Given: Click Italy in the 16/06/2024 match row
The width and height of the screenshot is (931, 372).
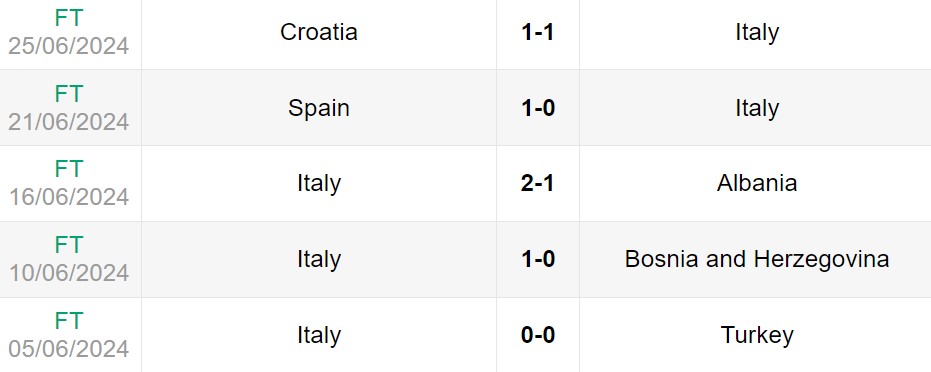Looking at the screenshot, I should point(319,184).
